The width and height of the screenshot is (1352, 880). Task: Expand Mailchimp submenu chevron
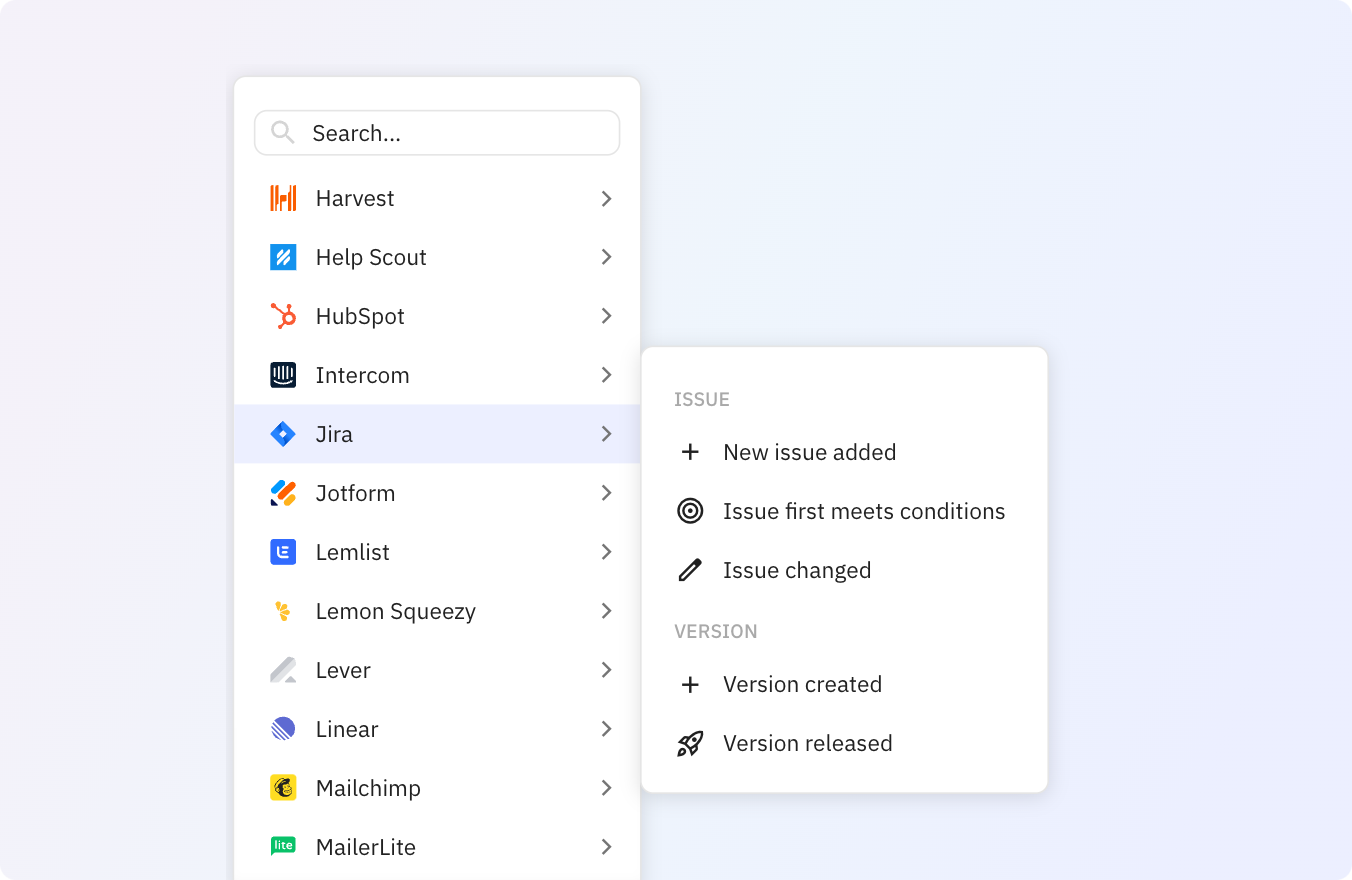(606, 788)
